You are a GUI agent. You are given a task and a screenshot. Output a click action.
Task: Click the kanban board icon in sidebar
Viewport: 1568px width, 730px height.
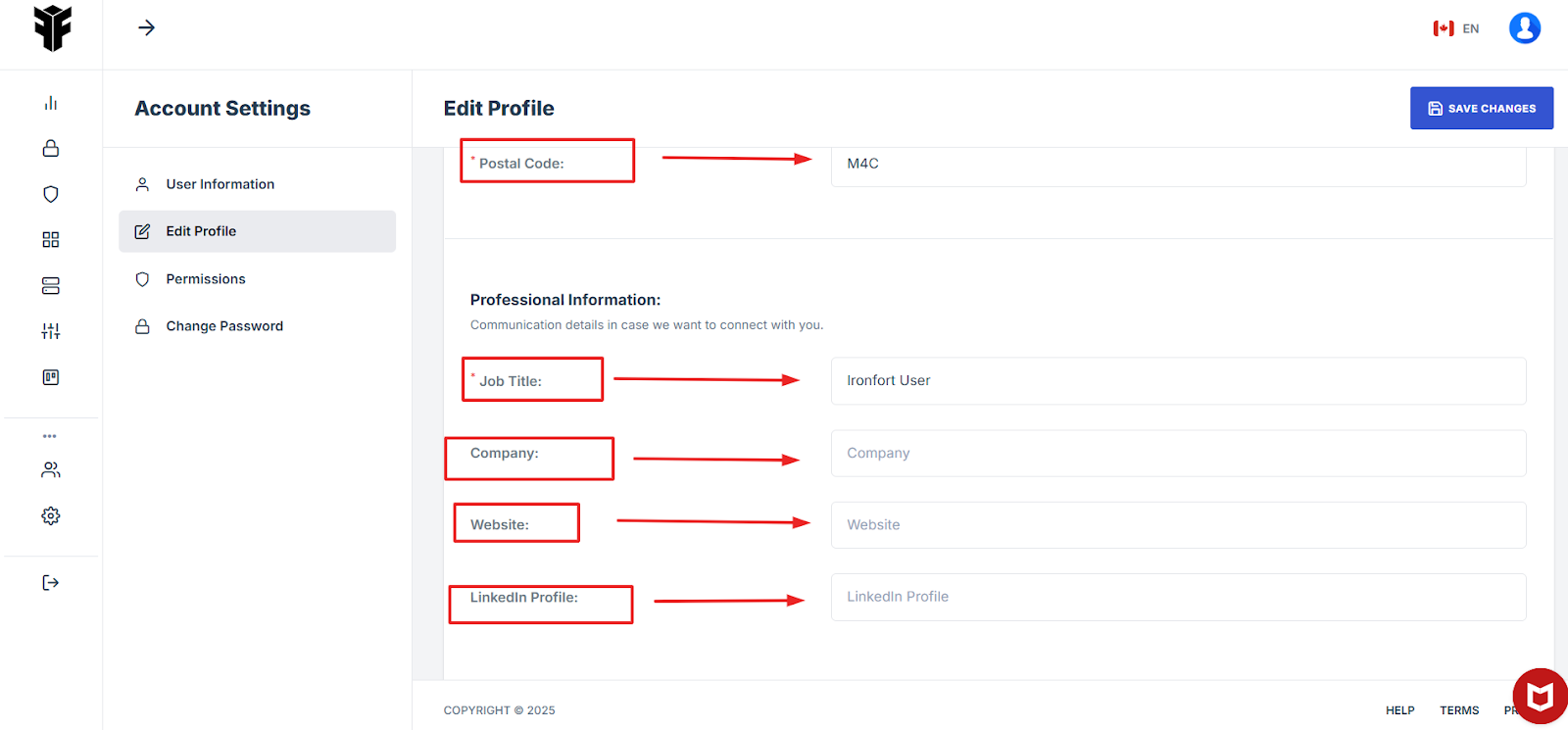(x=51, y=377)
